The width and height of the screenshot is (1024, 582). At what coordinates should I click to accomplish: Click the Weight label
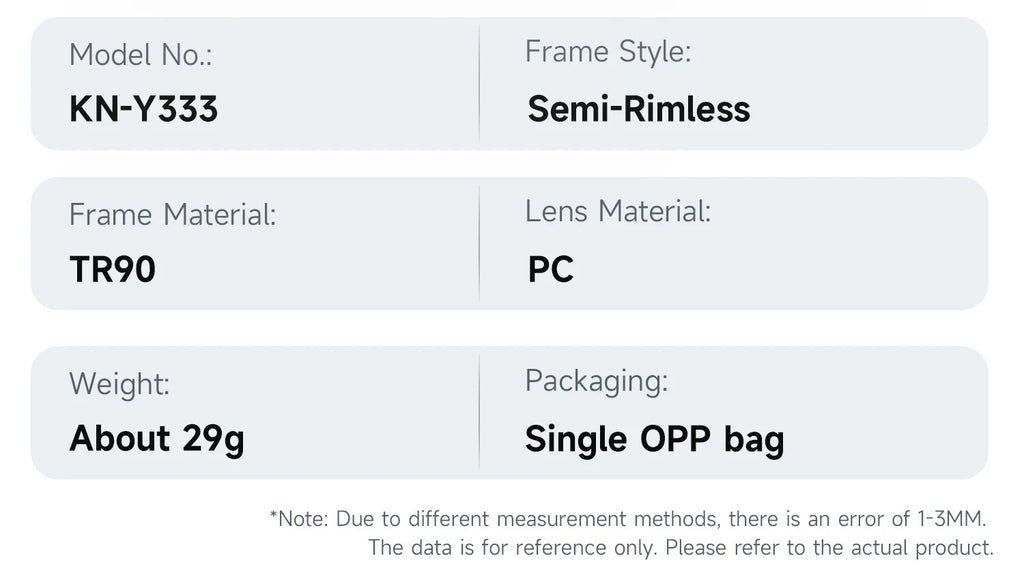click(120, 384)
